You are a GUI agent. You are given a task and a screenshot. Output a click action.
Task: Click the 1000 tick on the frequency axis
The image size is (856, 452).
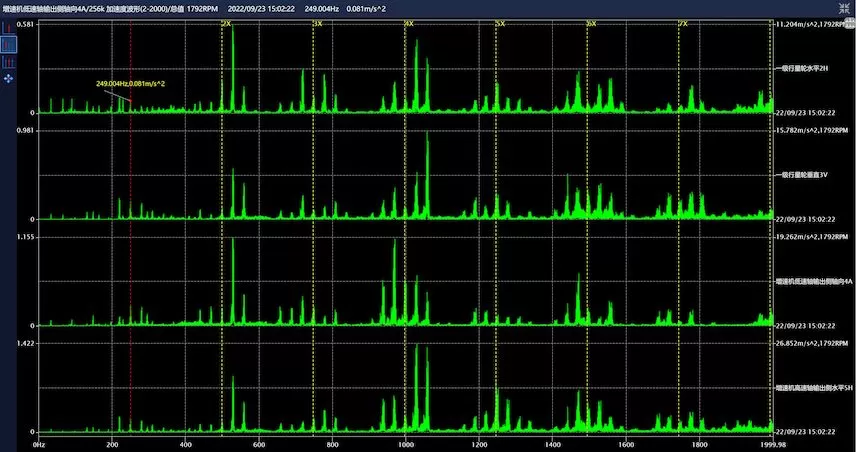(405, 444)
